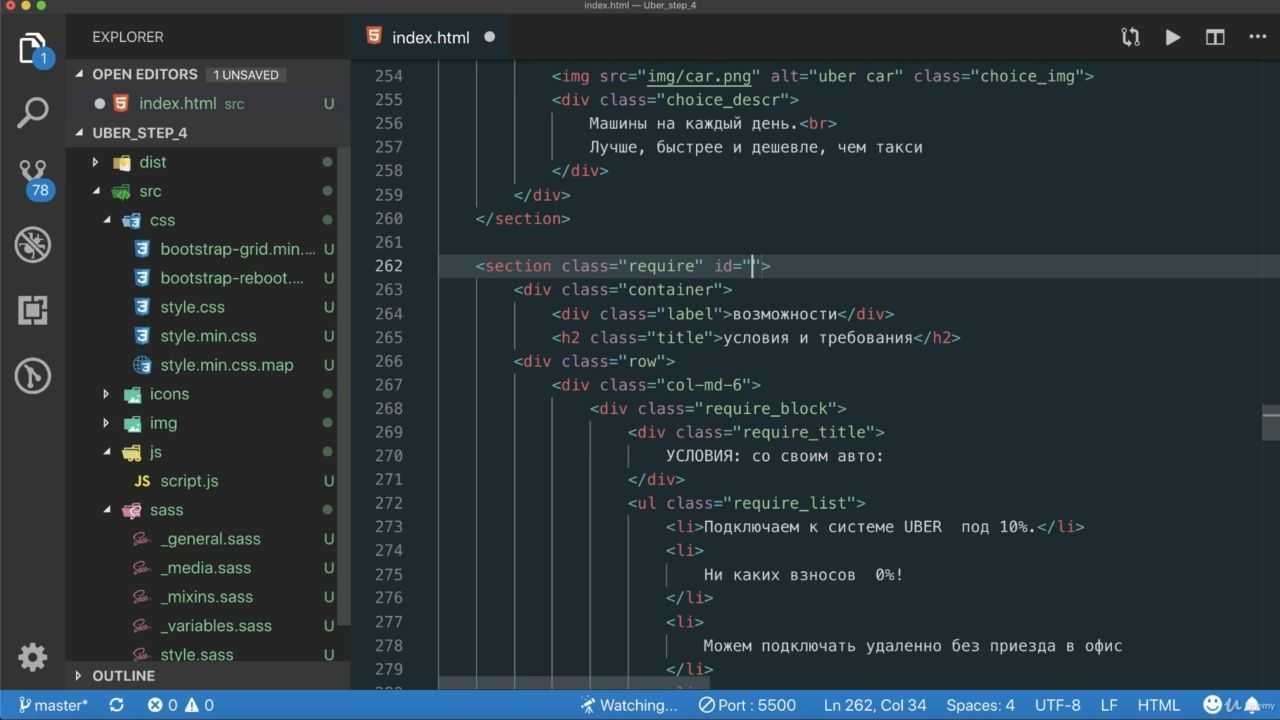Click the horizontal scrollbar under the code
This screenshot has width=1280, height=720.
(574, 684)
